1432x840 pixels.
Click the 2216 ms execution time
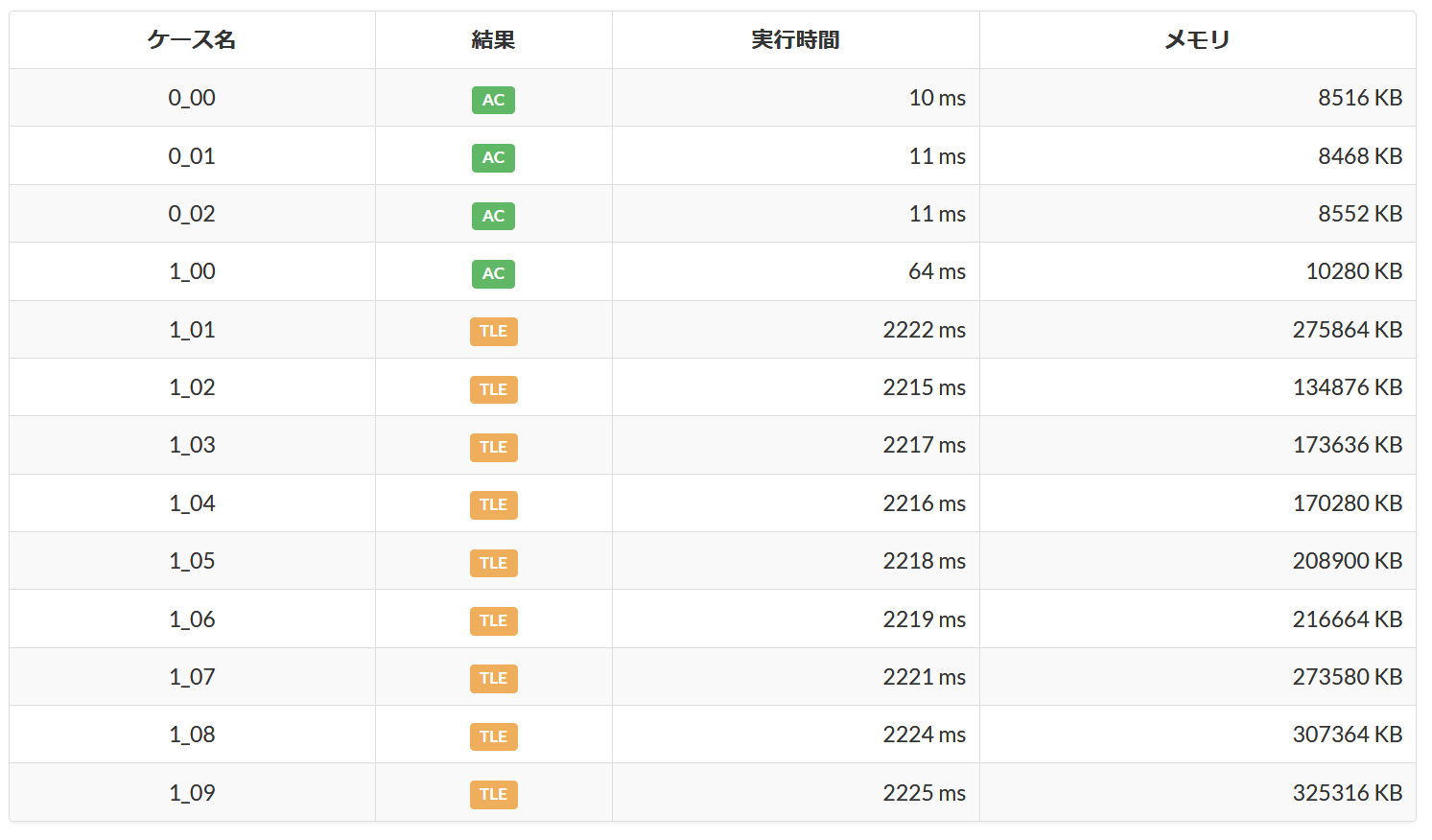[925, 503]
